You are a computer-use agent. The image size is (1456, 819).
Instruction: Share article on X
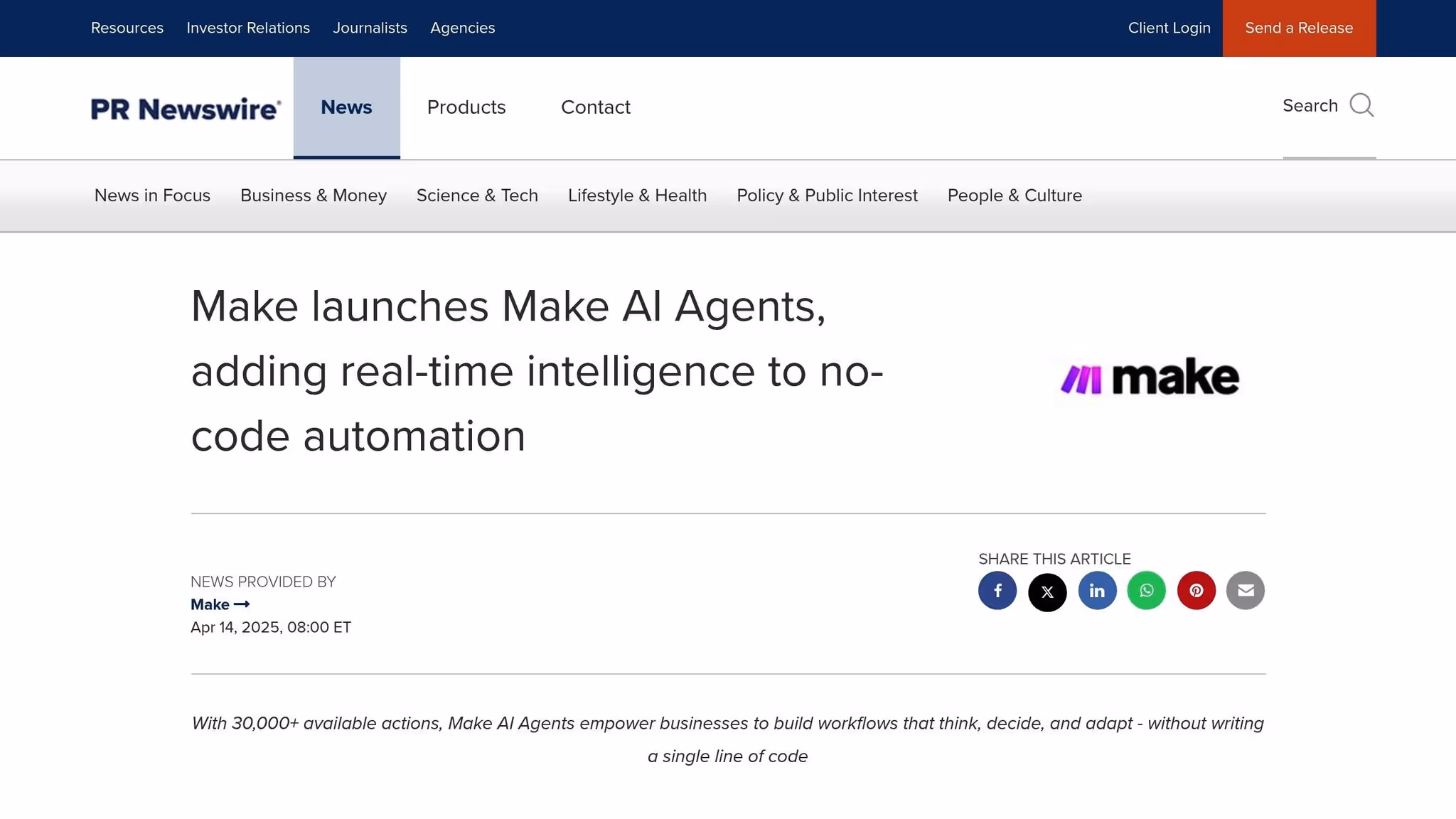click(1047, 591)
